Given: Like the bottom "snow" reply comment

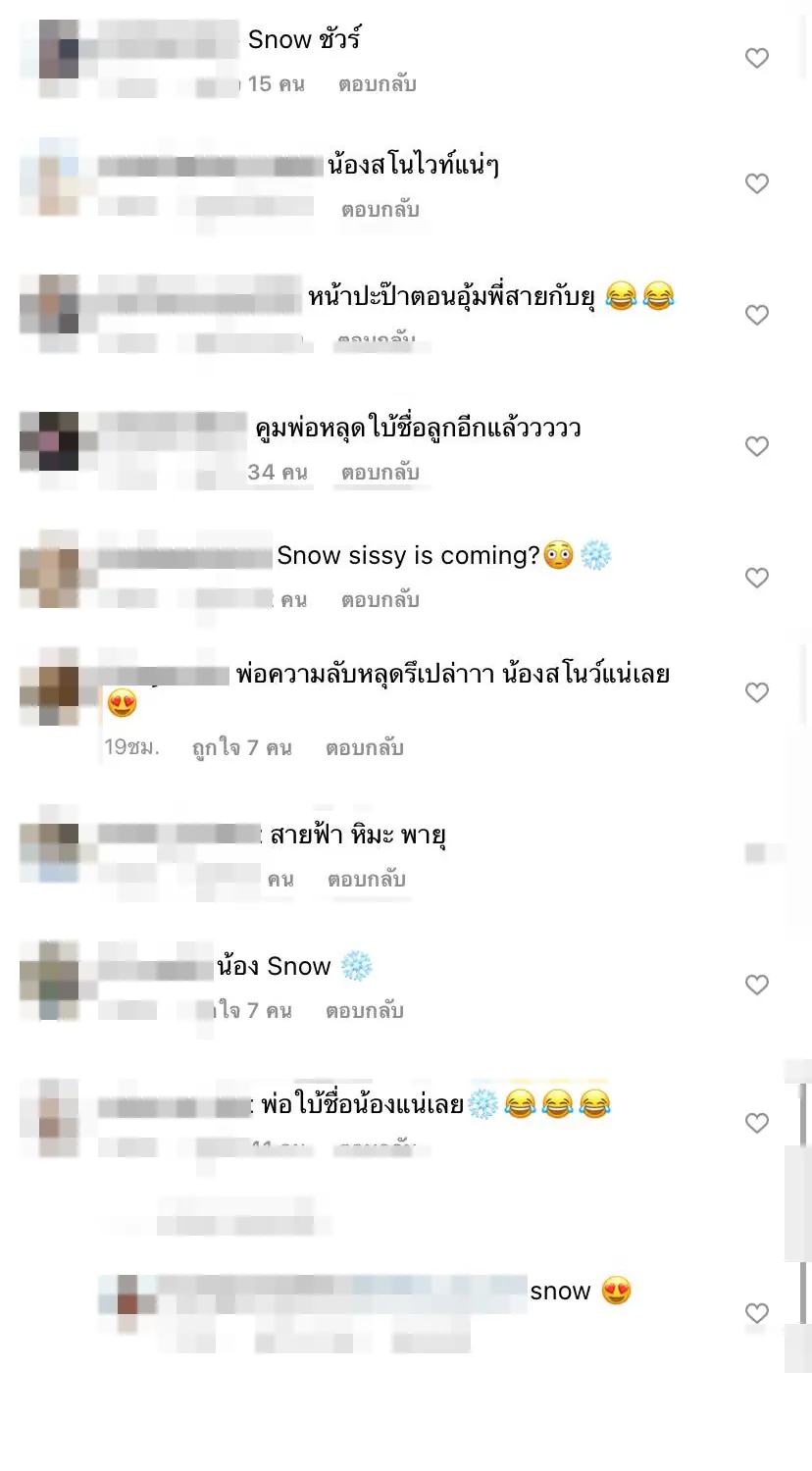Looking at the screenshot, I should (756, 1312).
